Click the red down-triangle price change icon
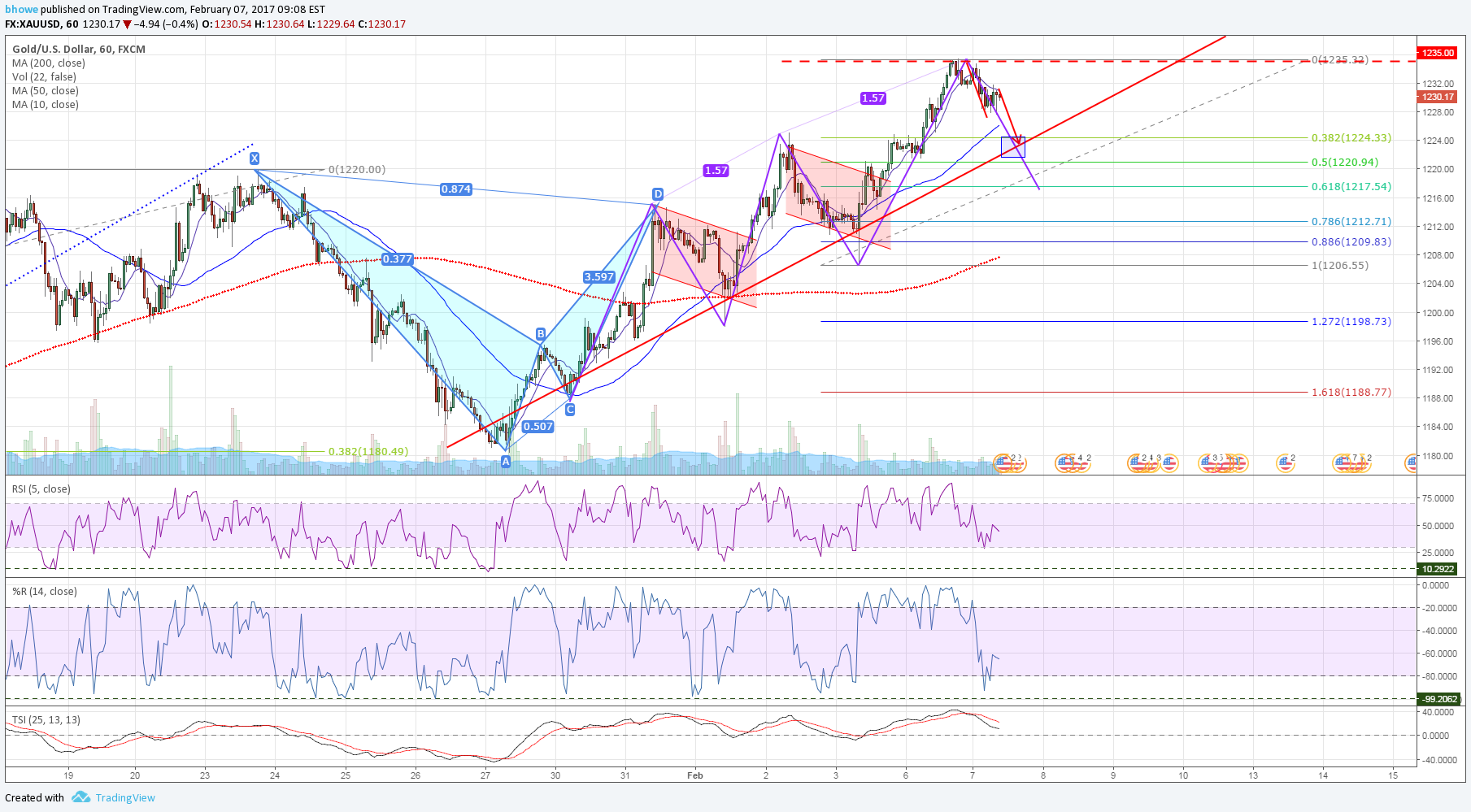Viewport: 1471px width, 812px height. click(127, 24)
